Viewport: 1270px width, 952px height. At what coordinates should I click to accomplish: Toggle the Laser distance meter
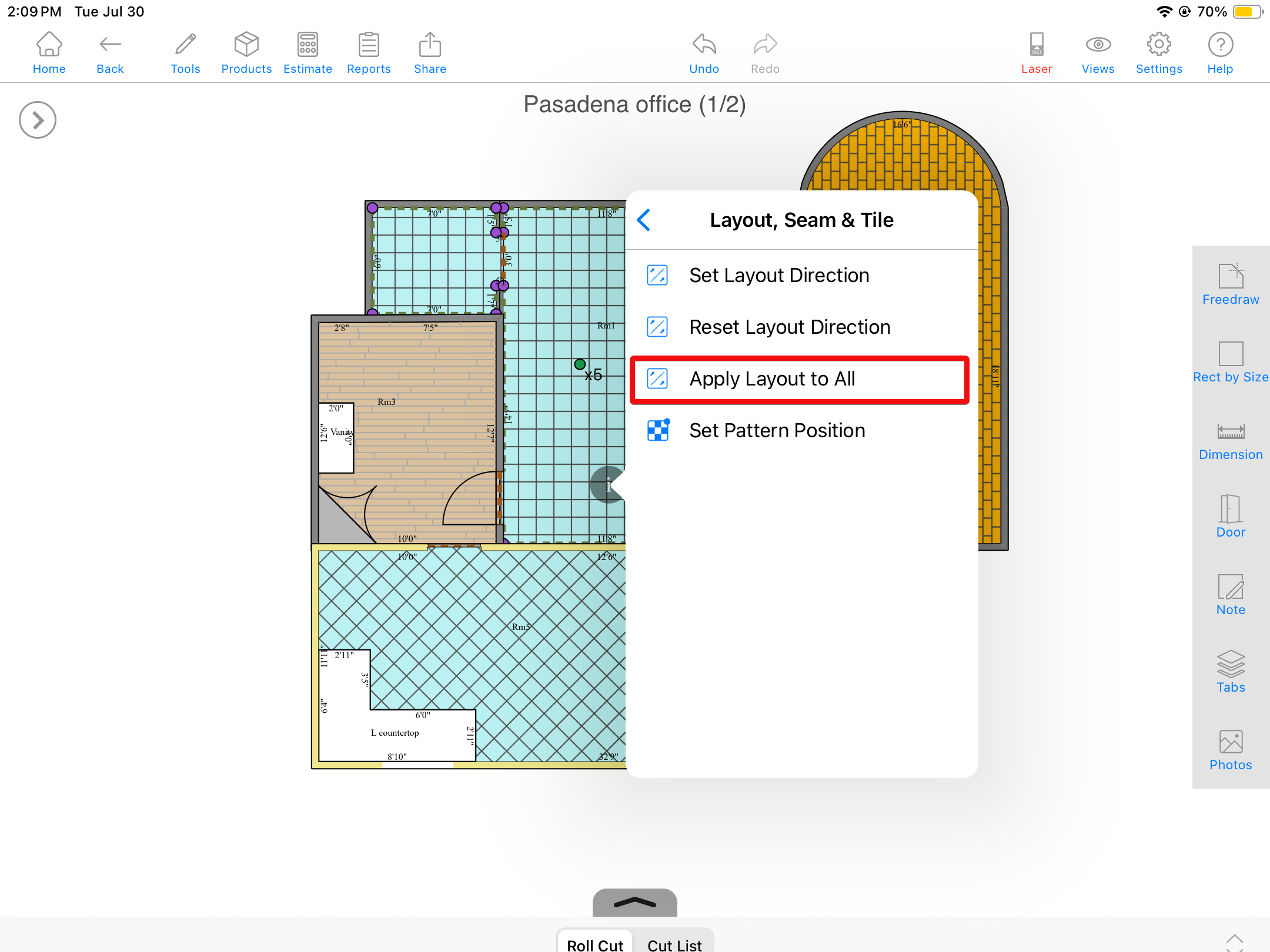pos(1036,53)
